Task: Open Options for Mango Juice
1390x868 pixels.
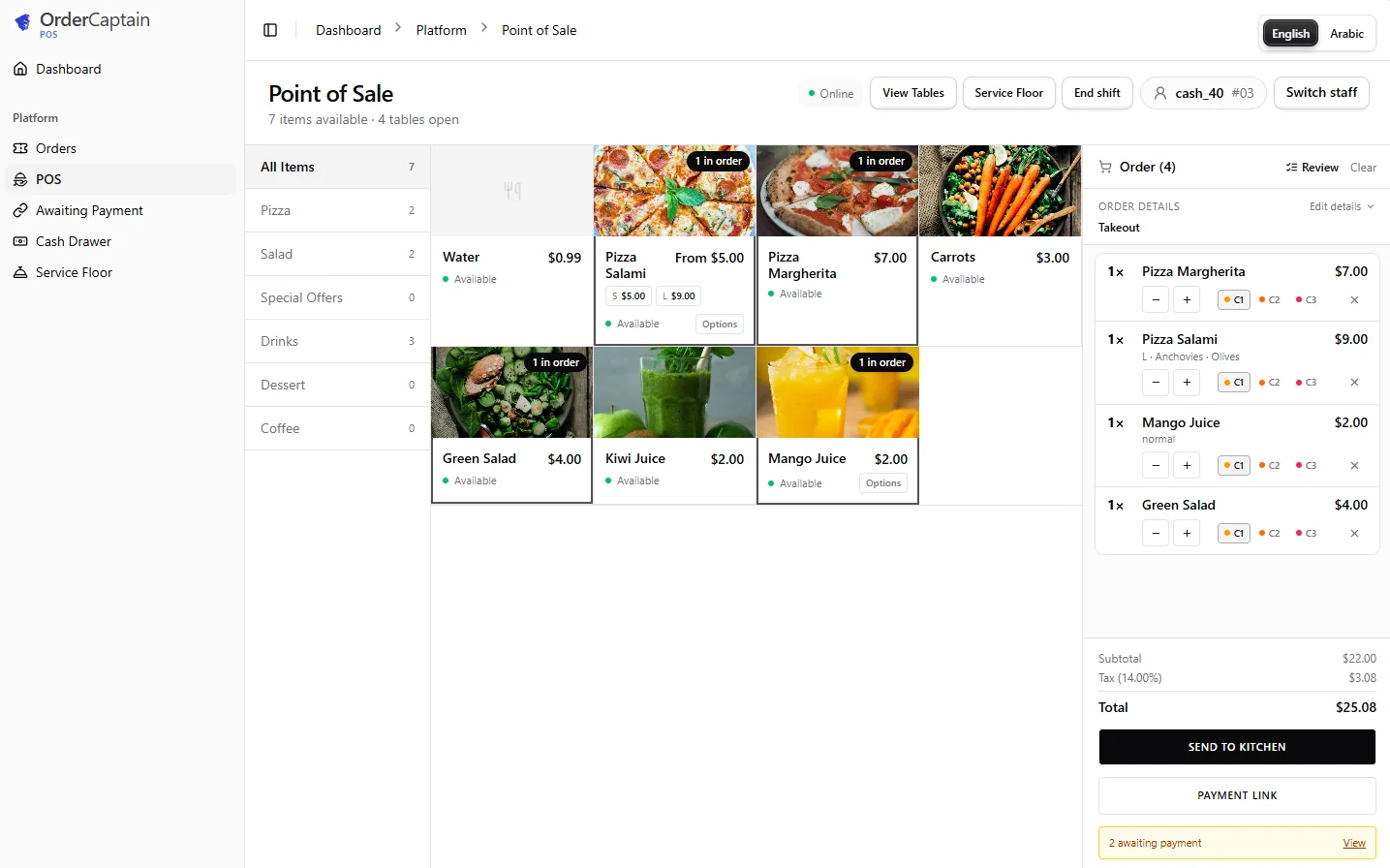Action: pyautogui.click(x=883, y=483)
